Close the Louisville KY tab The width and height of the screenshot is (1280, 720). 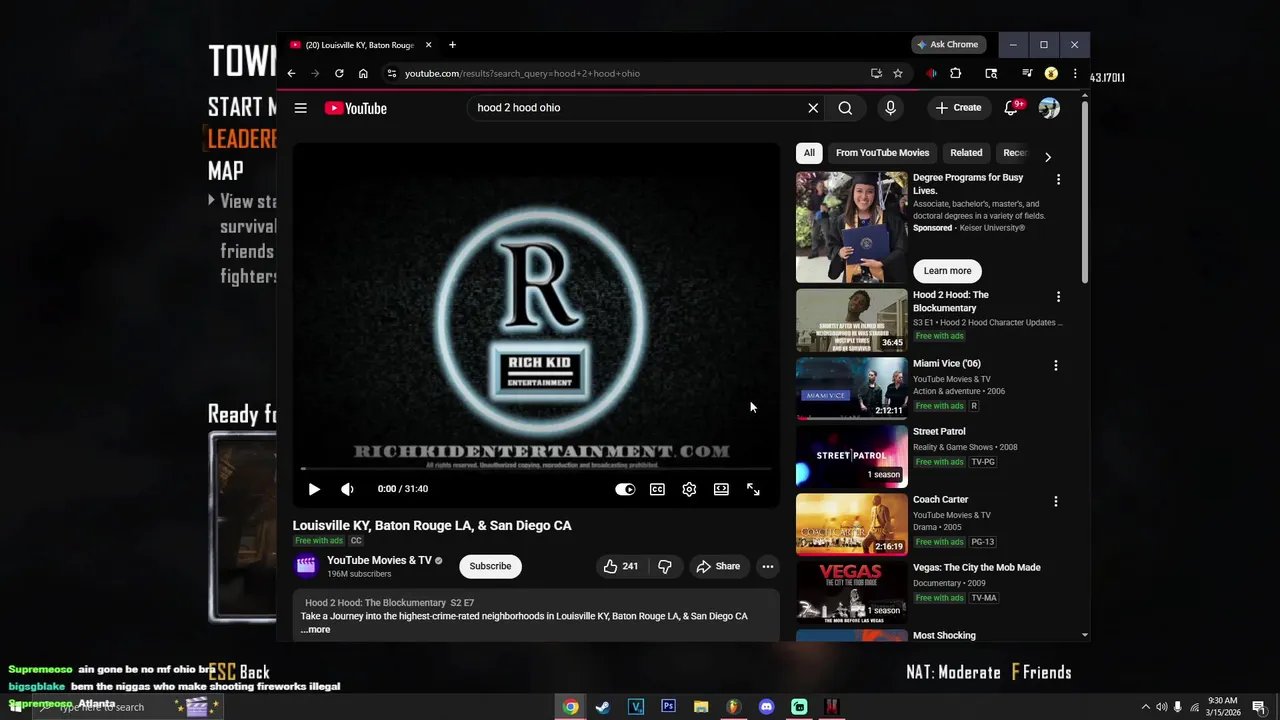[428, 45]
